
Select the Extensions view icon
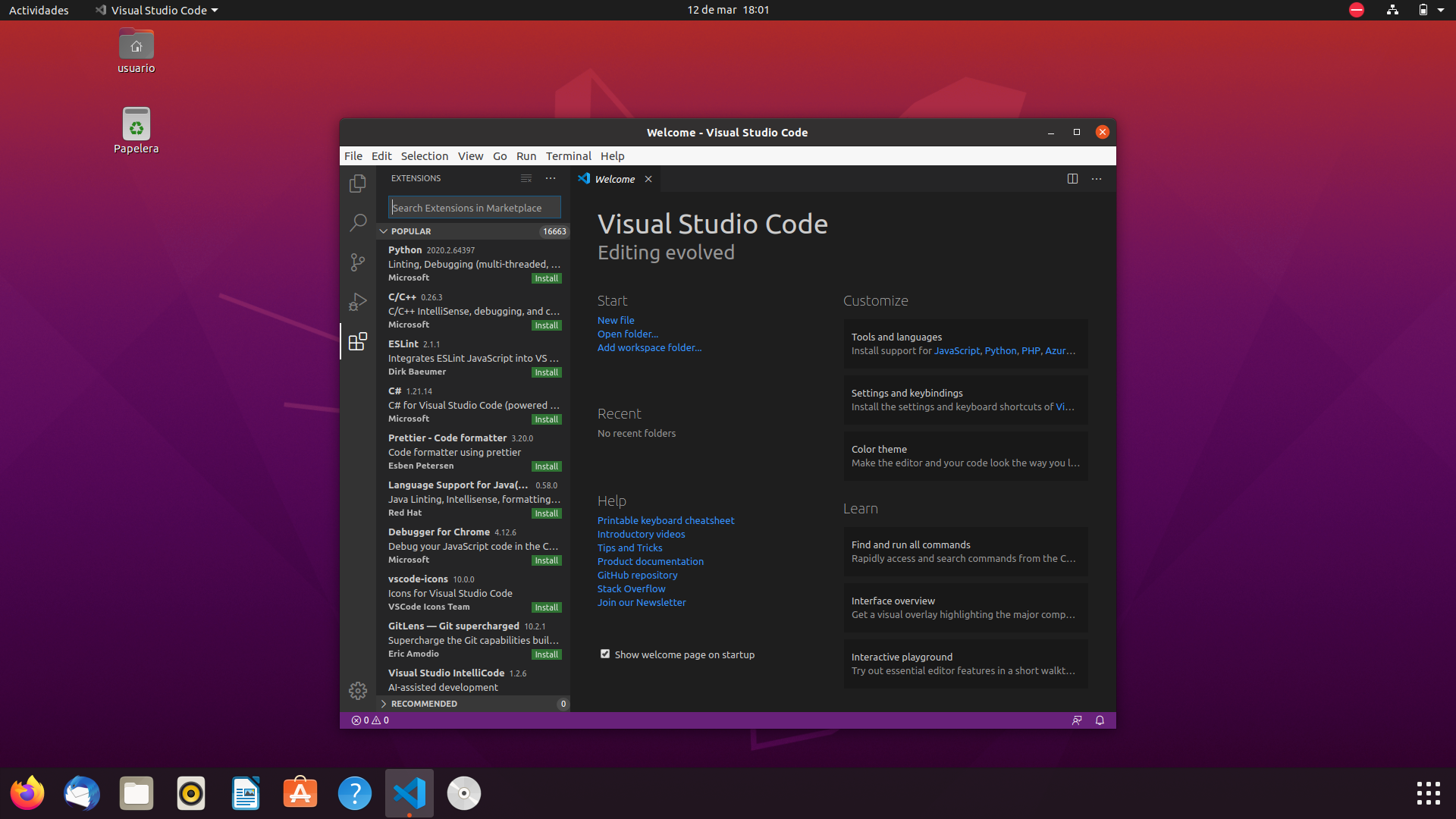tap(358, 341)
